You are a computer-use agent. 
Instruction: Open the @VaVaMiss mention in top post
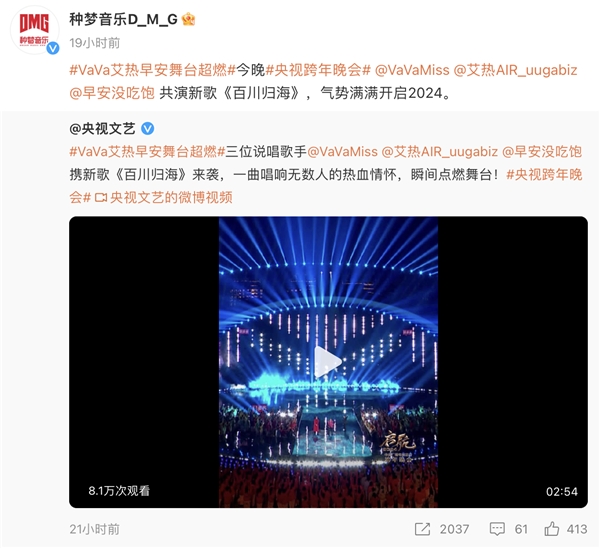tap(412, 70)
